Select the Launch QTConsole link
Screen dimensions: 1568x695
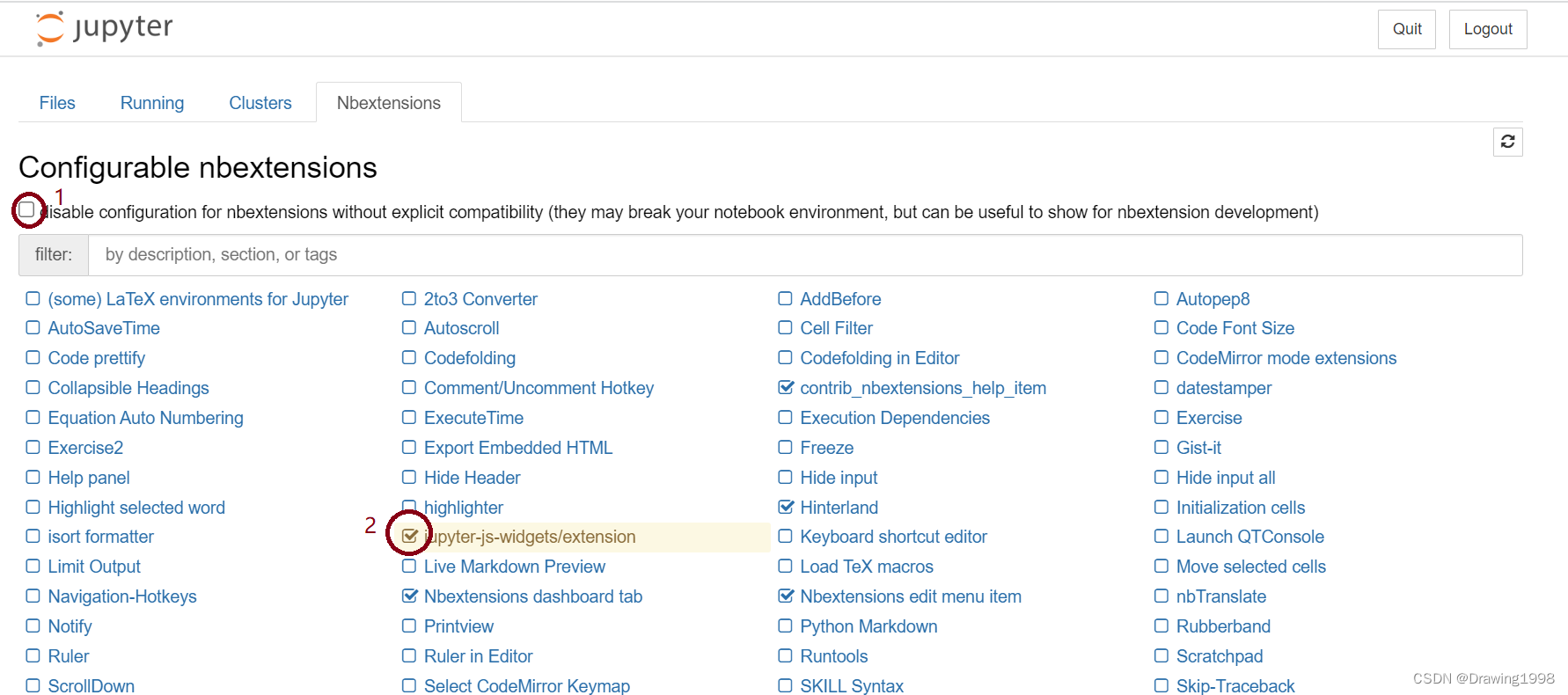pos(1250,537)
